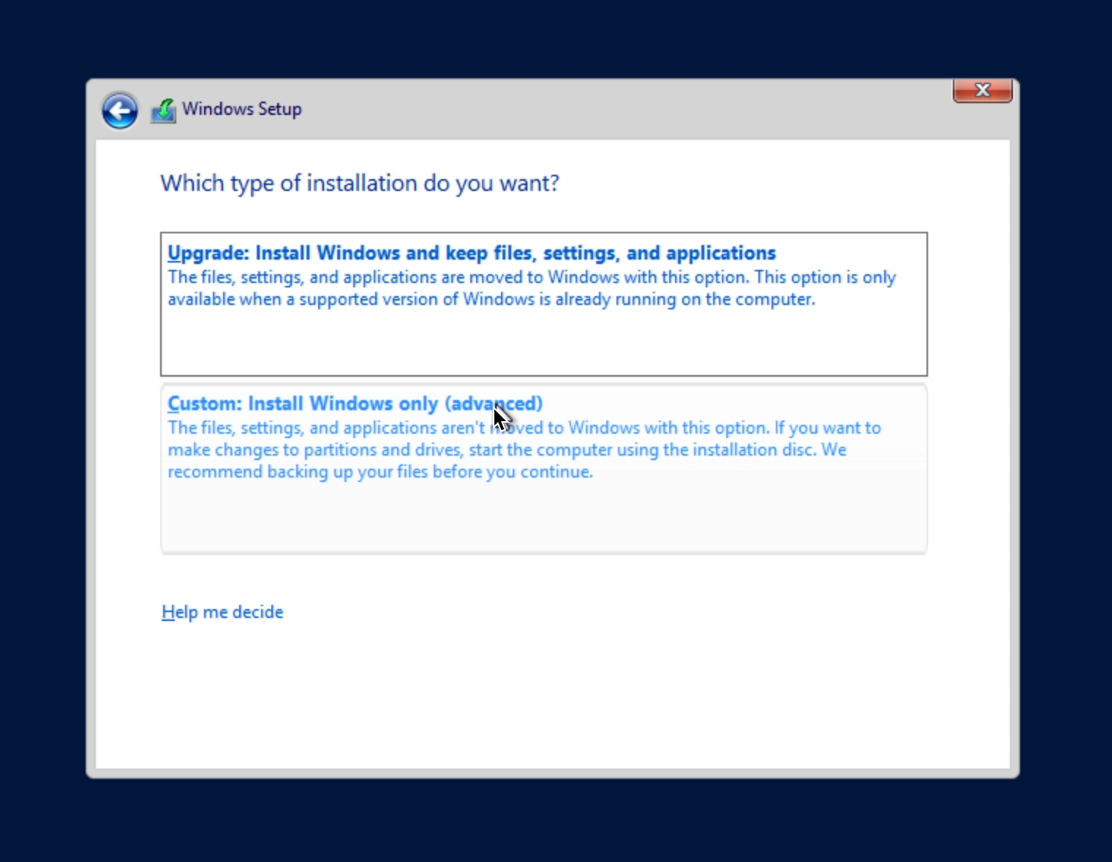Select the Upgrade installation option heading

pos(471,253)
